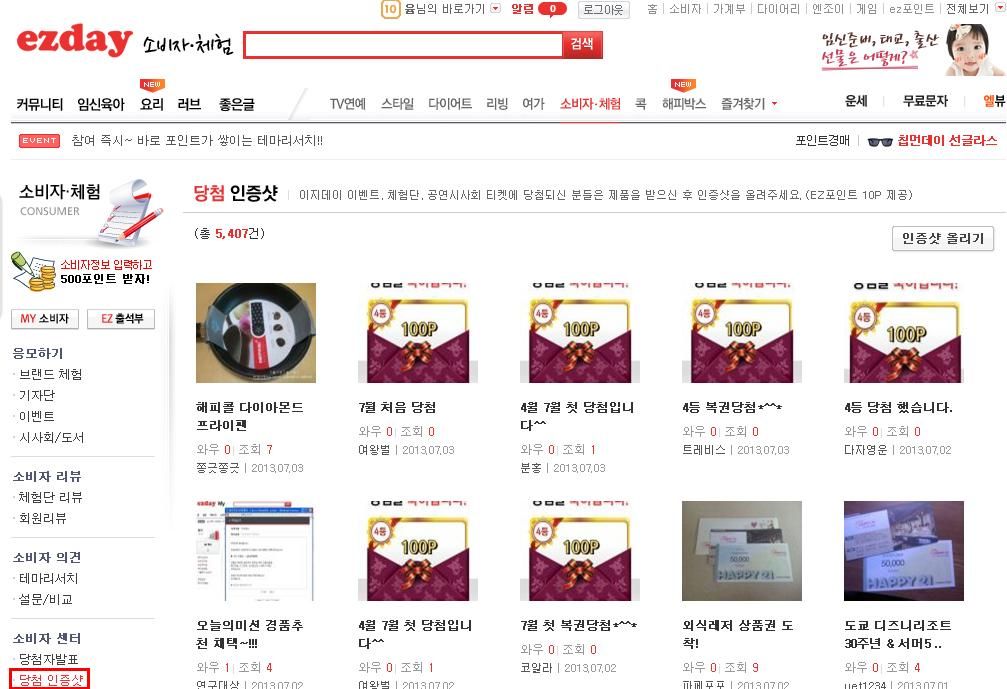The height and width of the screenshot is (689, 1007).
Task: Click the 로그아웃 button
Action: pos(604,10)
